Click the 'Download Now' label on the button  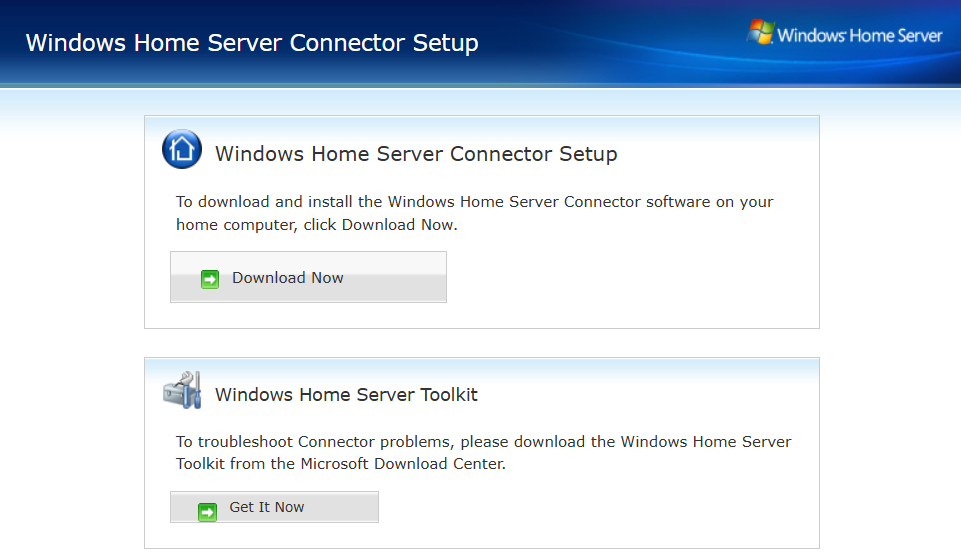(288, 278)
